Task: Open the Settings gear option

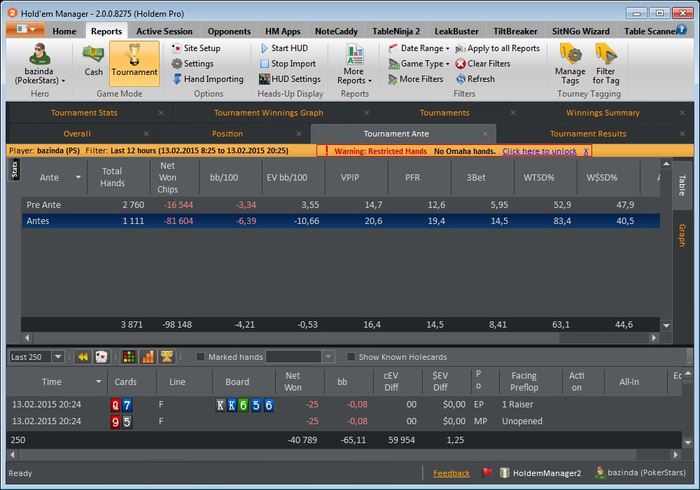Action: click(193, 63)
